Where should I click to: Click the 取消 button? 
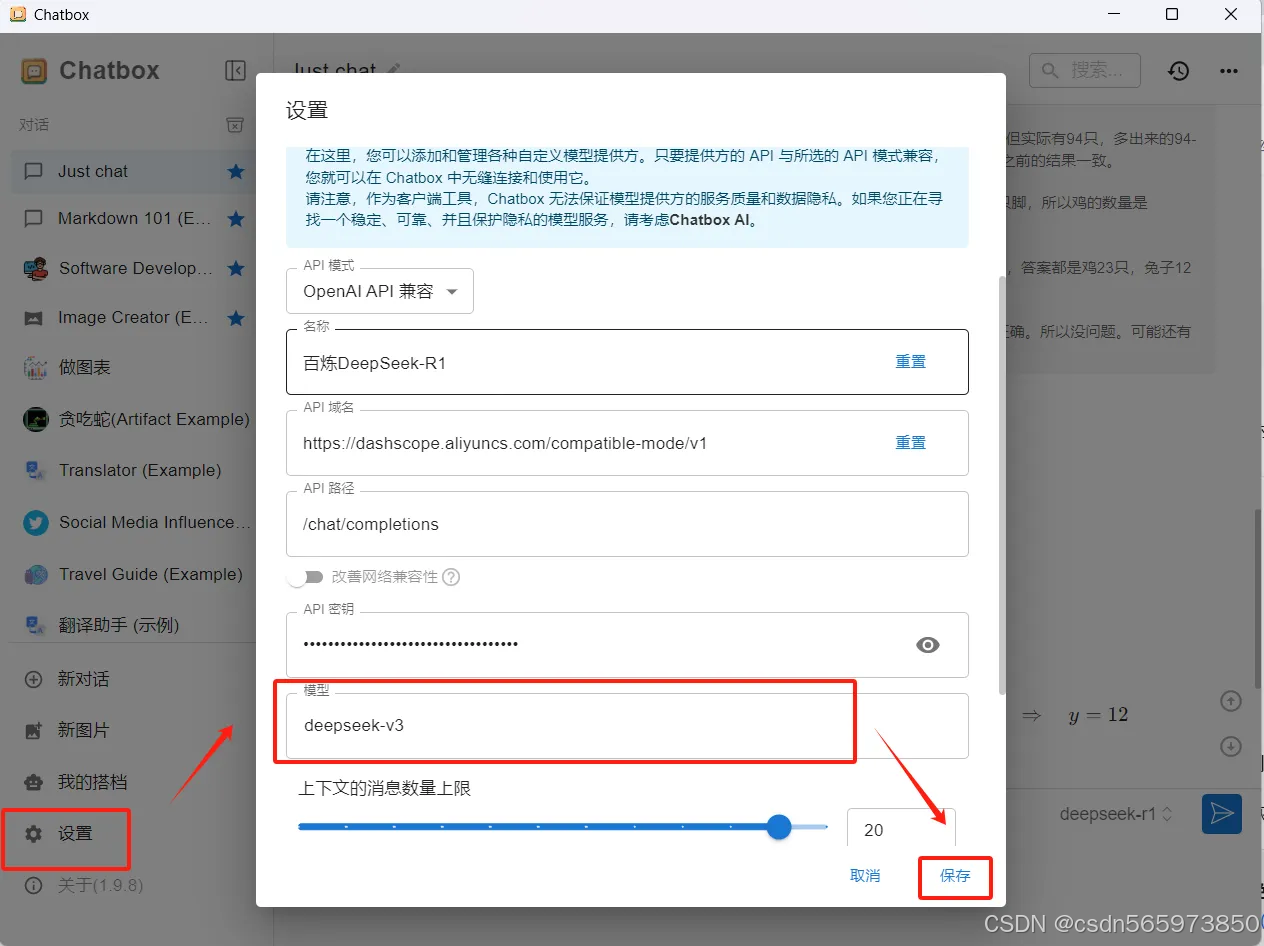tap(865, 876)
